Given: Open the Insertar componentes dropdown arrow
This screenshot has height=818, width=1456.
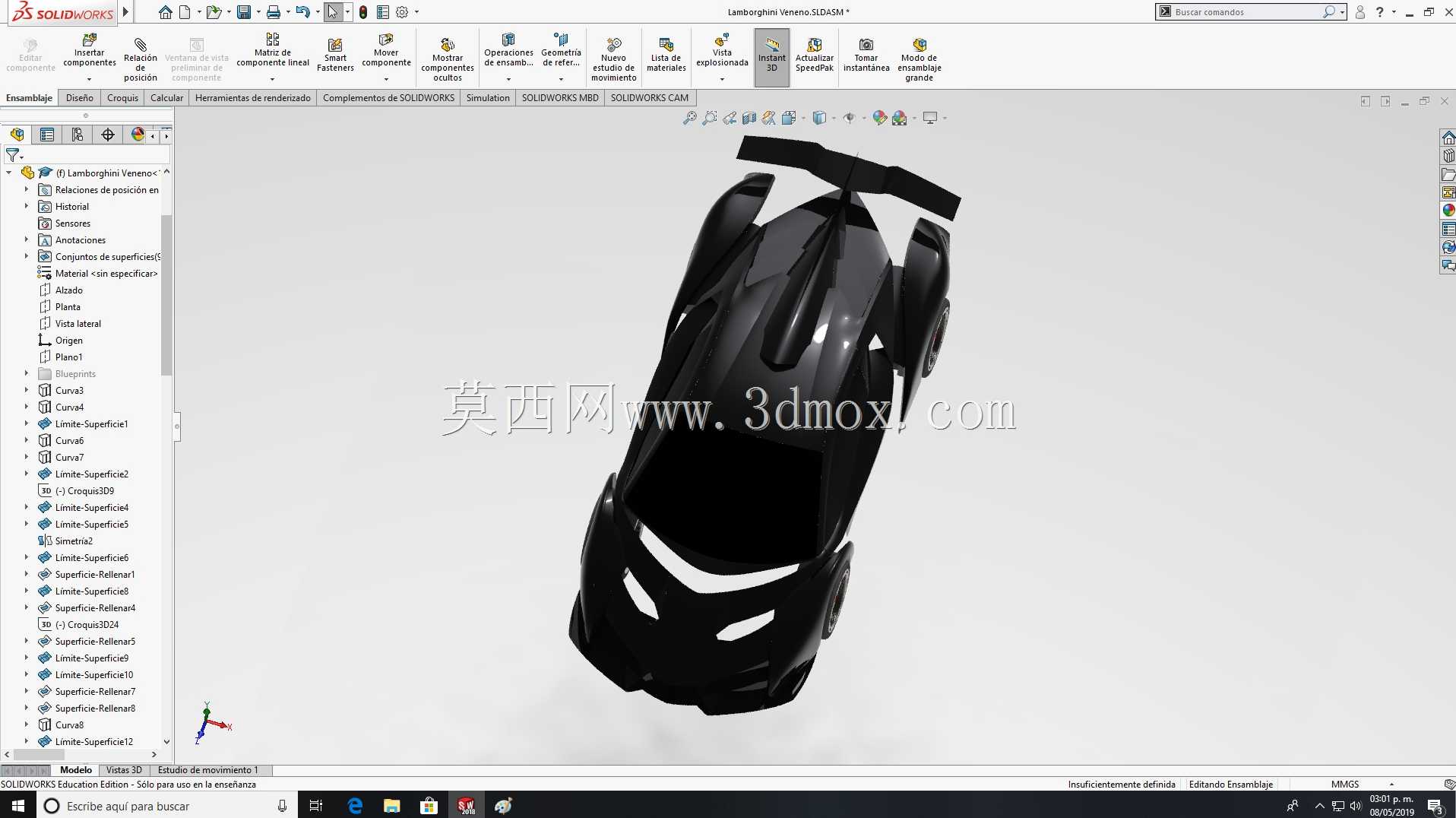Looking at the screenshot, I should [x=89, y=79].
